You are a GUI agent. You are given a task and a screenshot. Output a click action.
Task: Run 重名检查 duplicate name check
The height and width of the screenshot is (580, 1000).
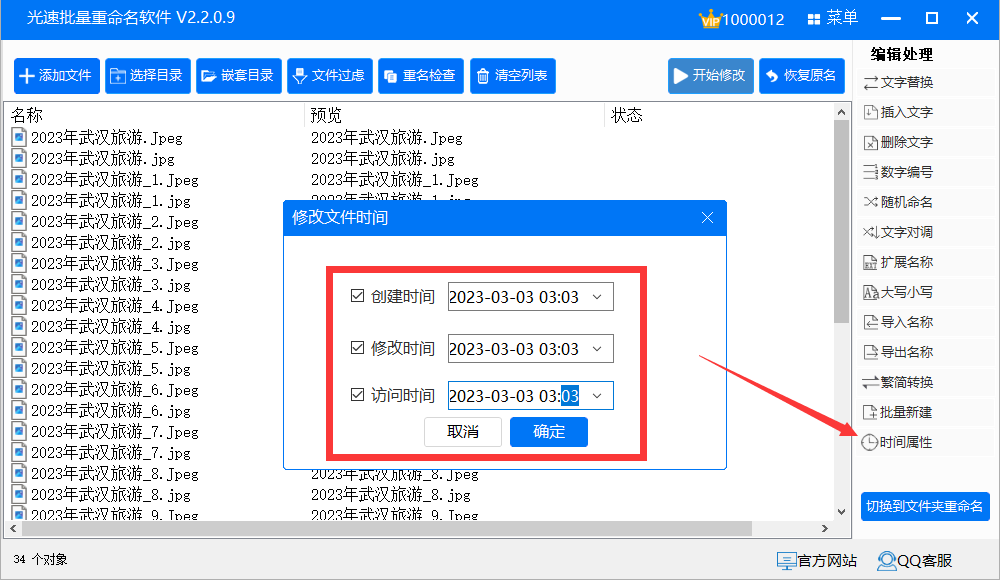[x=421, y=76]
